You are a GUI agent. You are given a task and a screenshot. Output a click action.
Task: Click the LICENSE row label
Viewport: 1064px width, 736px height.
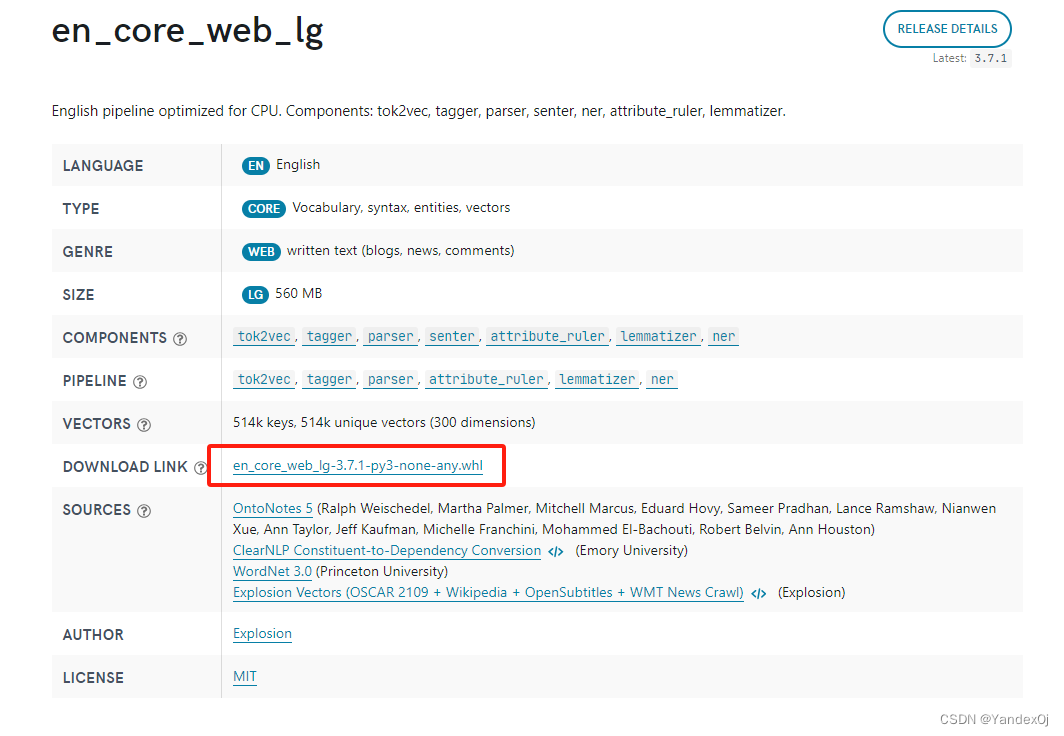93,678
